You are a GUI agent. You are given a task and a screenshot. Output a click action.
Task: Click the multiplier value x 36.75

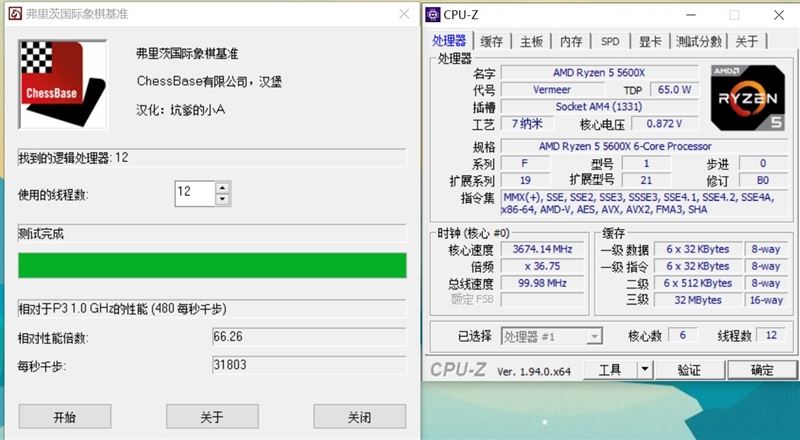pyautogui.click(x=542, y=266)
